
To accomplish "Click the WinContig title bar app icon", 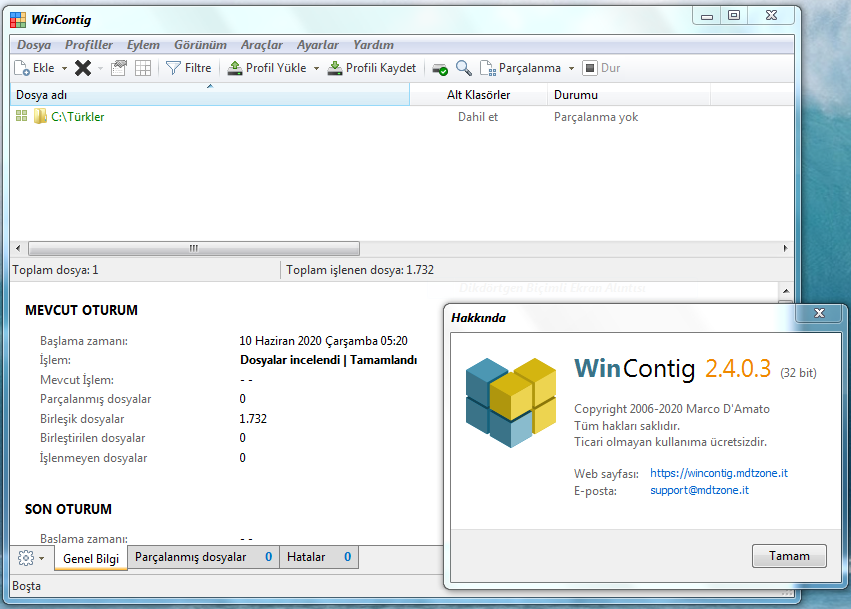I will click(x=18, y=20).
